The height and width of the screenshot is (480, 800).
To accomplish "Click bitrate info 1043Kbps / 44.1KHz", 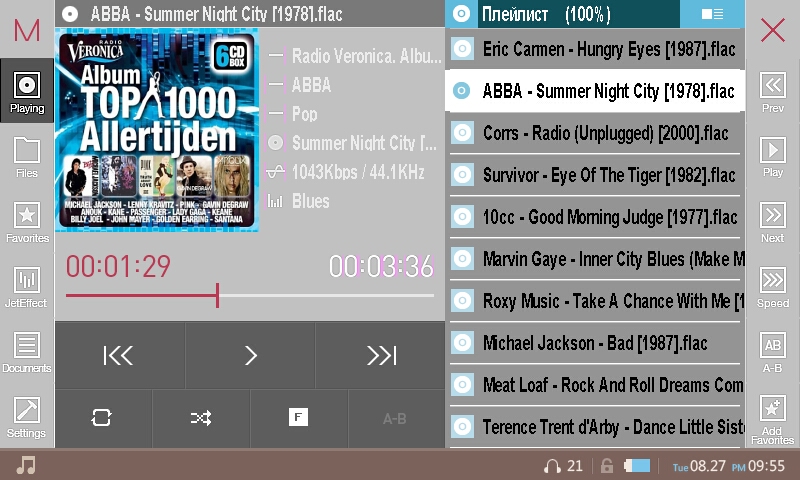I will [358, 172].
